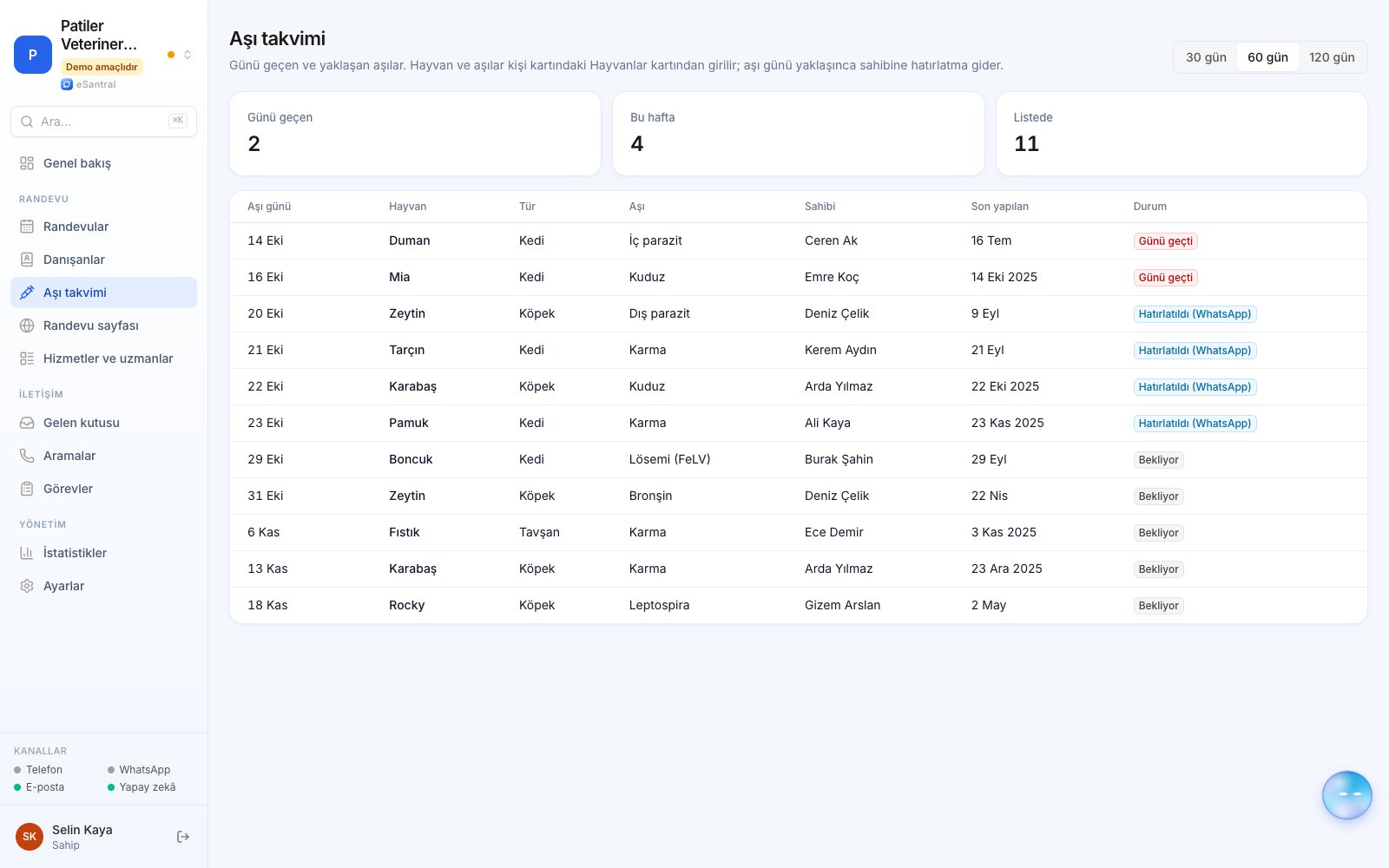
Task: Click the SK user avatar
Action: pos(30,837)
